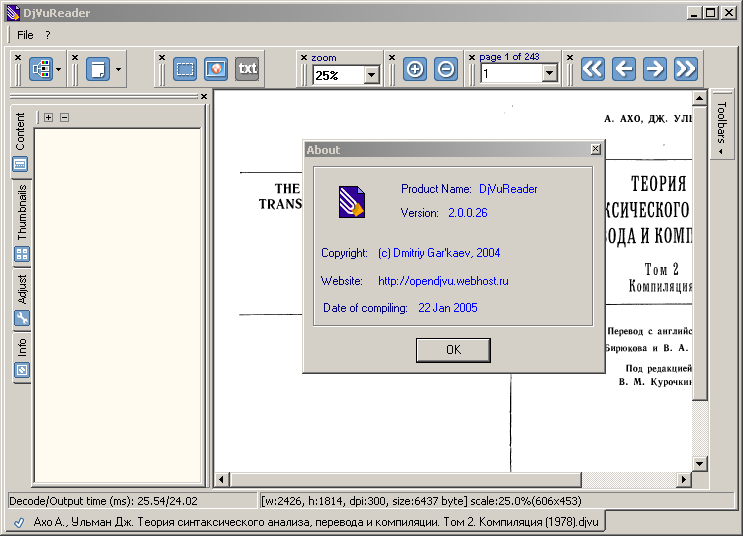Click the checkmark icon on file tab
The height and width of the screenshot is (536, 743).
click(19, 523)
